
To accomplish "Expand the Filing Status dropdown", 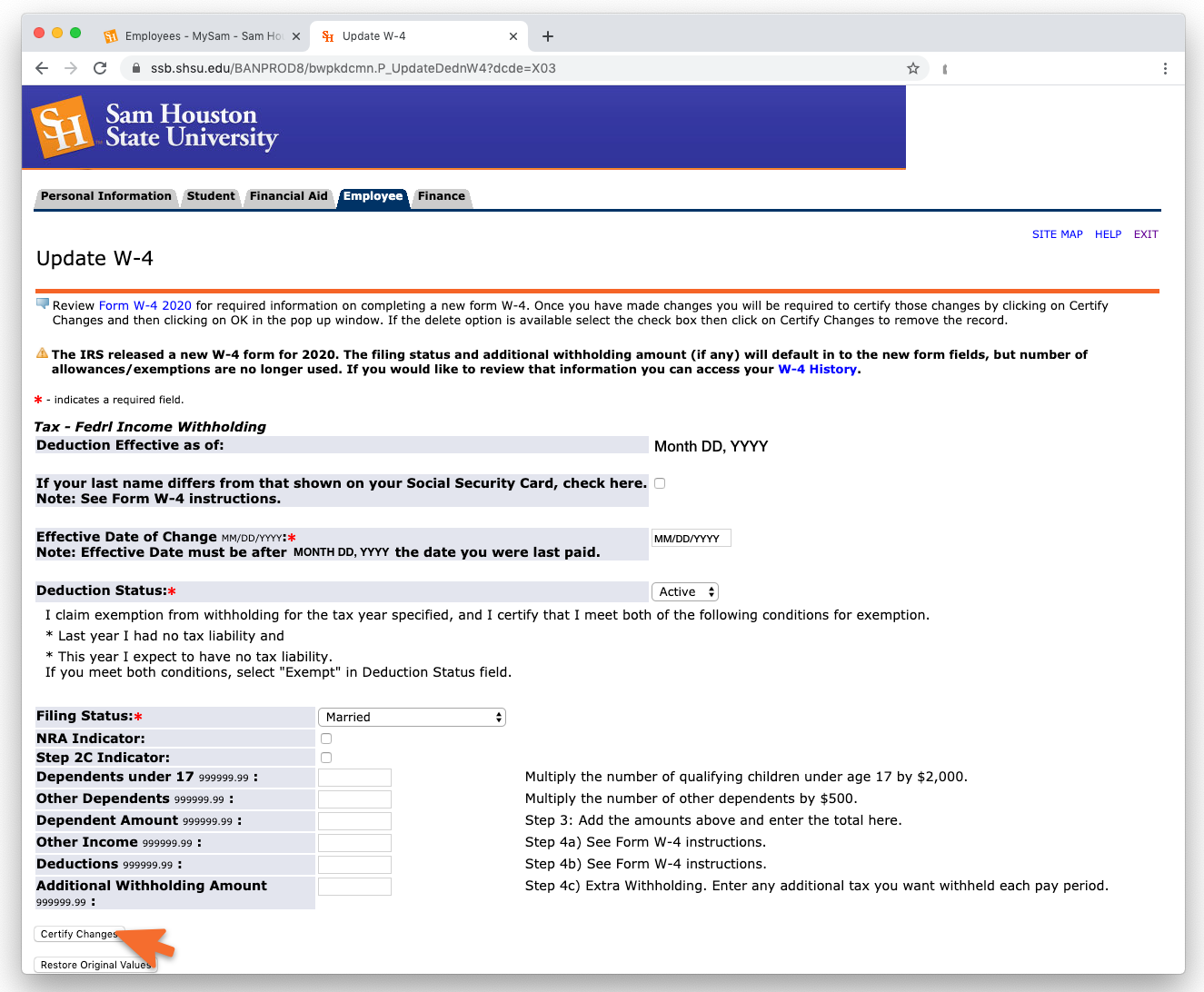I will pos(412,717).
